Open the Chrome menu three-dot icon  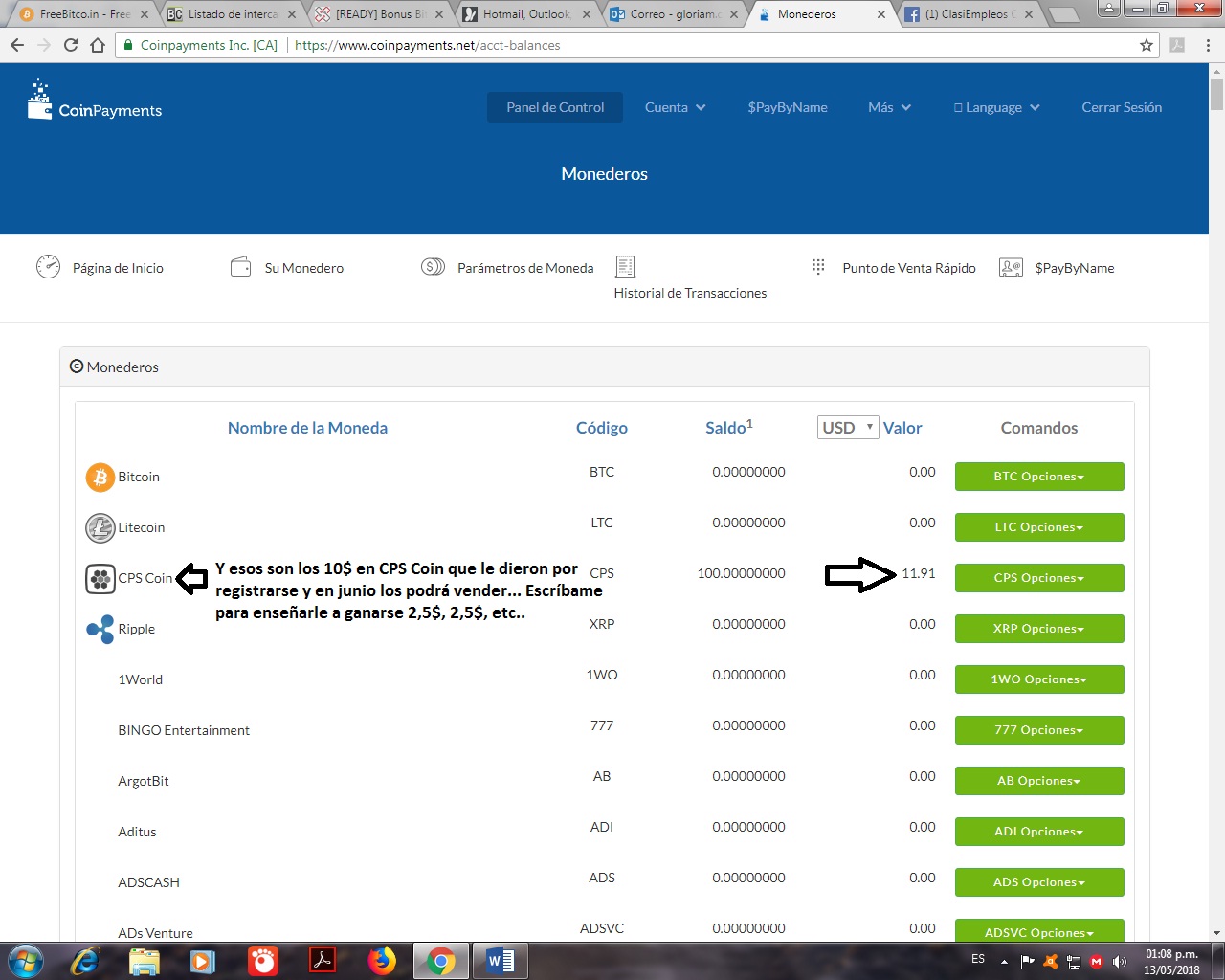pos(1208,45)
